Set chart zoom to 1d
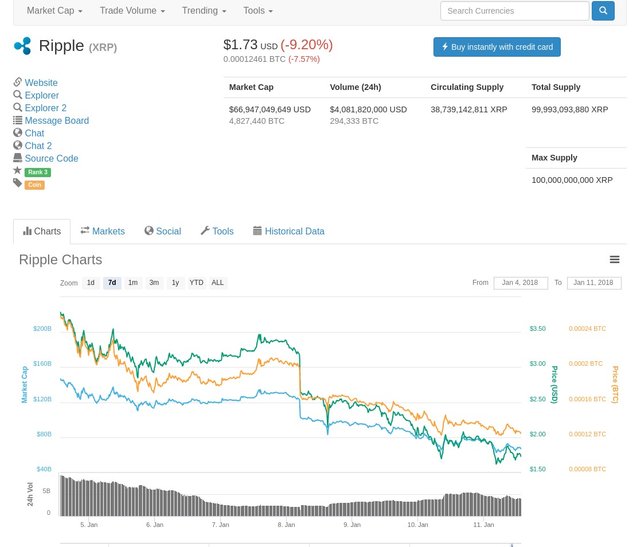This screenshot has width=640, height=547. pyautogui.click(x=91, y=283)
